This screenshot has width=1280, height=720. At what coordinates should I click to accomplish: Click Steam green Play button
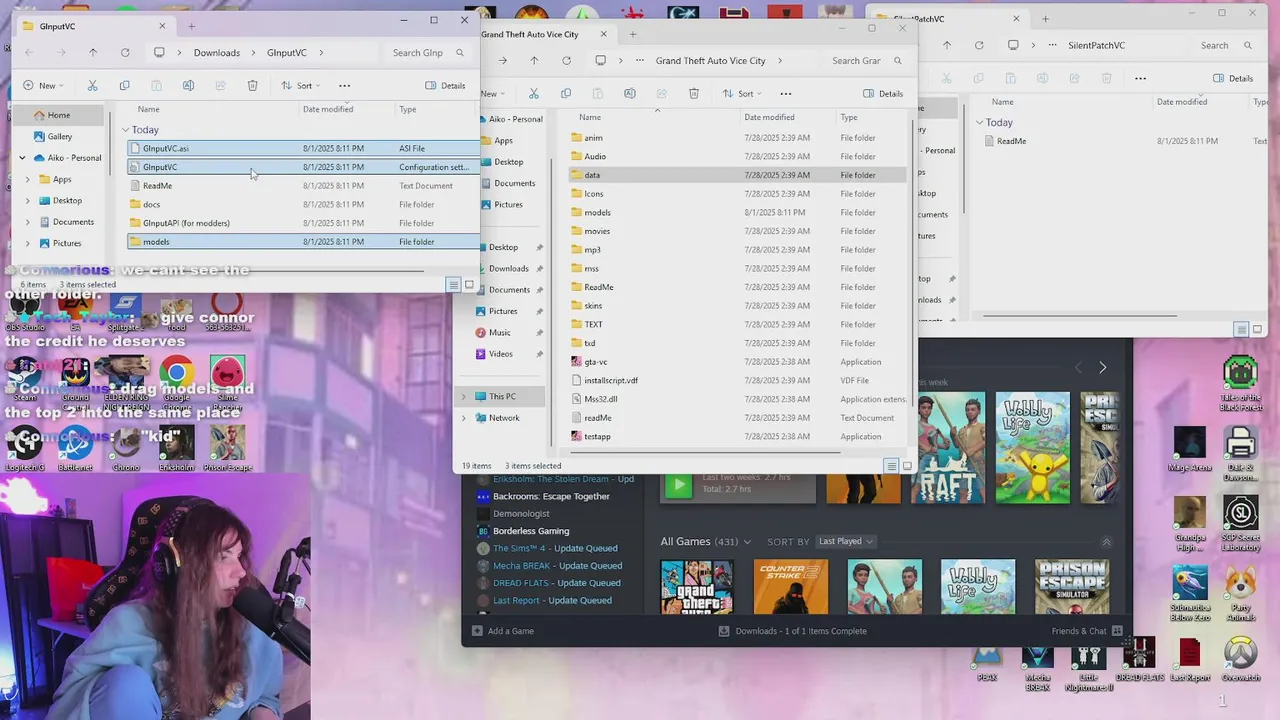(678, 486)
